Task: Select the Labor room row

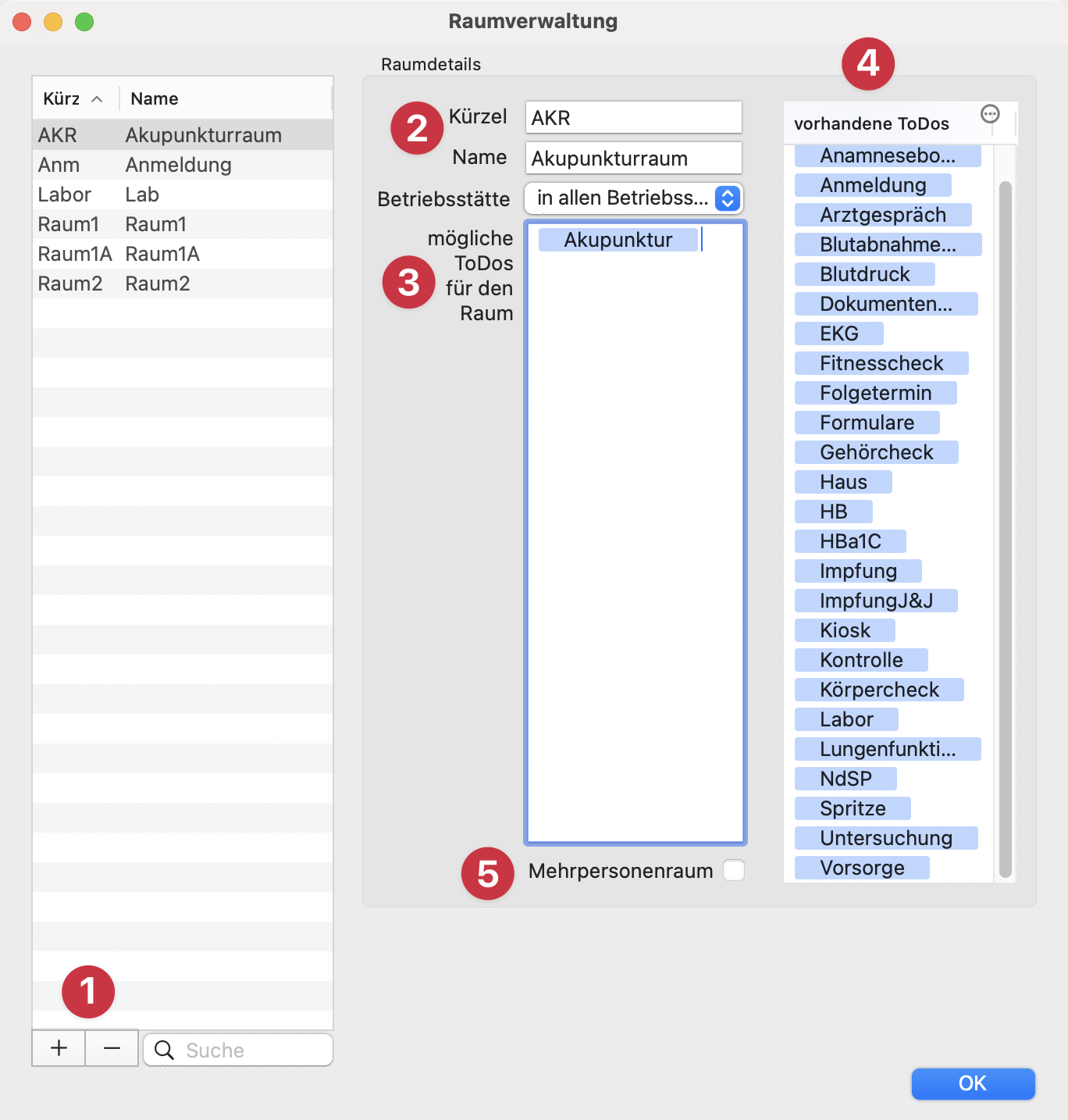Action: (183, 194)
